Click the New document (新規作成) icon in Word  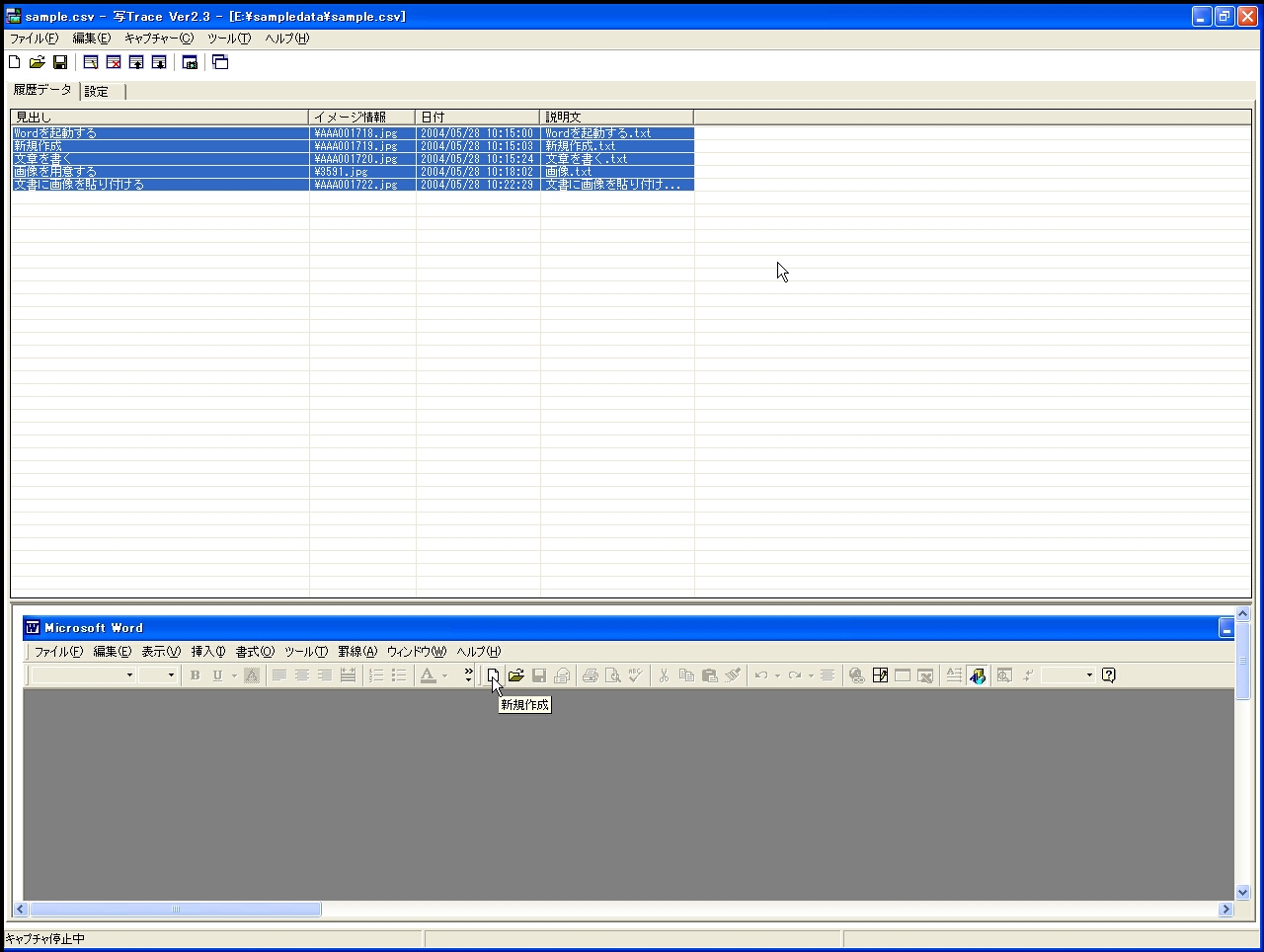493,675
